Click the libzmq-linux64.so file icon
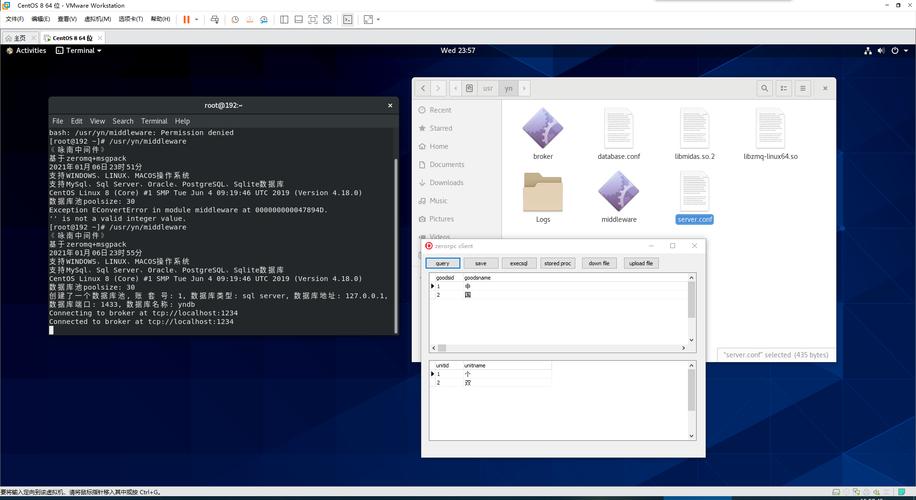916x500 pixels. click(x=770, y=129)
